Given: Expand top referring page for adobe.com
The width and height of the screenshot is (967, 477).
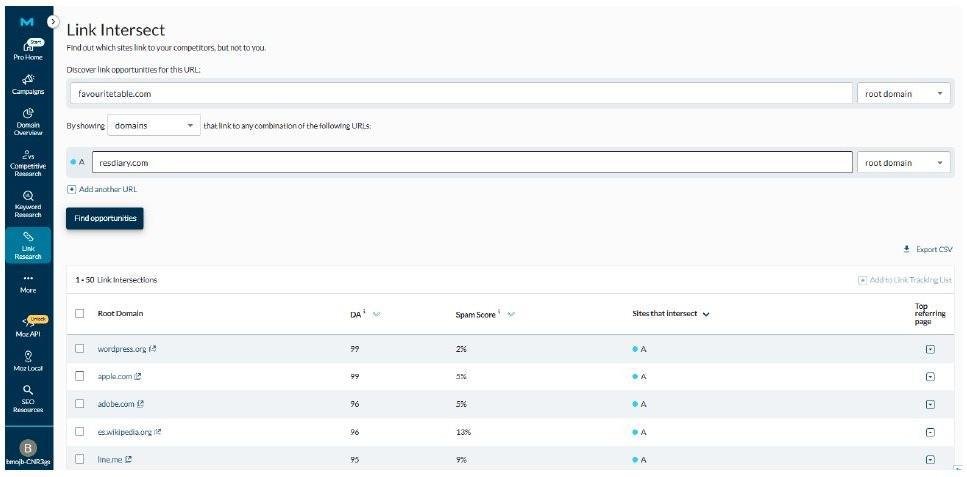Looking at the screenshot, I should point(931,404).
